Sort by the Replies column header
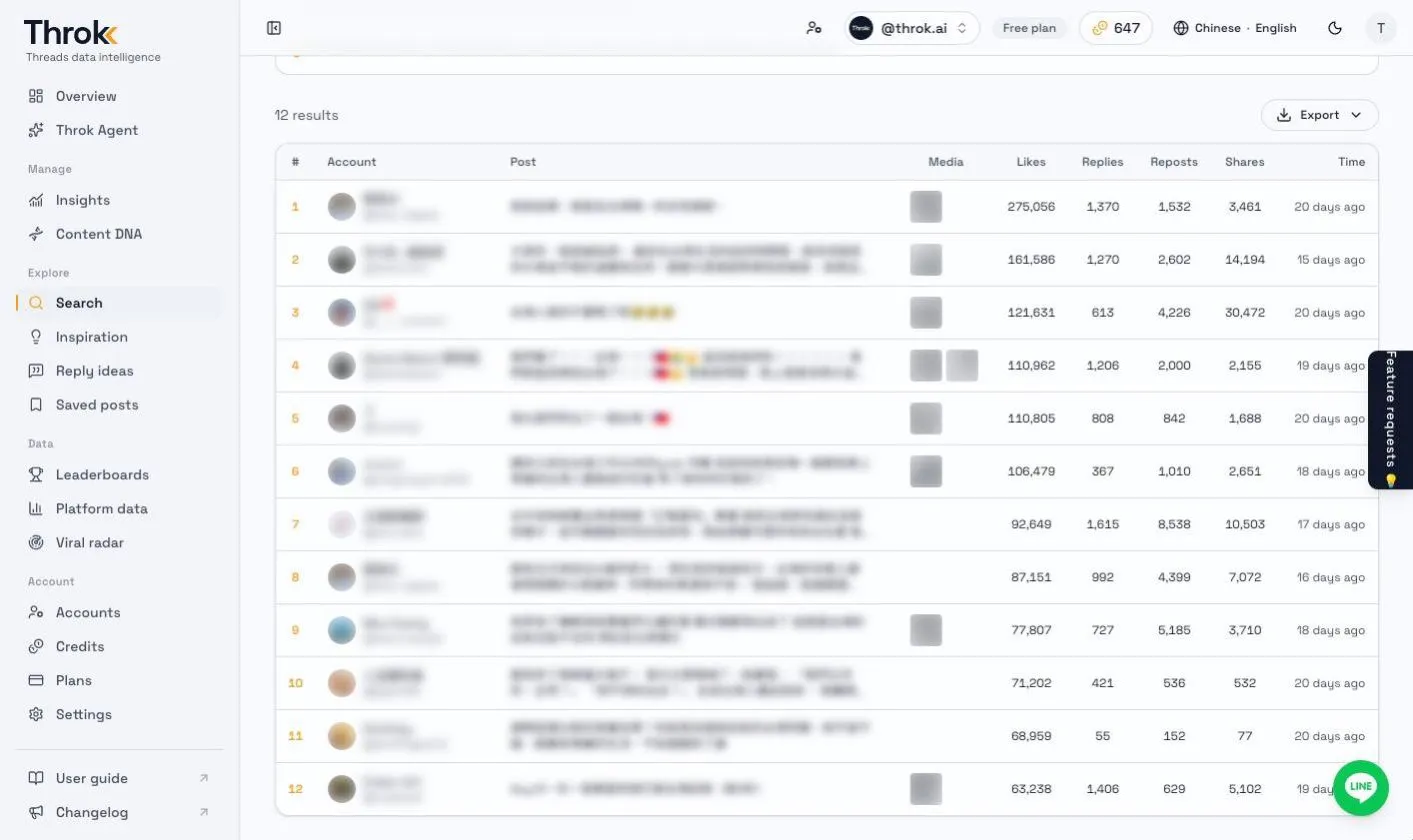1413x840 pixels. (1102, 162)
